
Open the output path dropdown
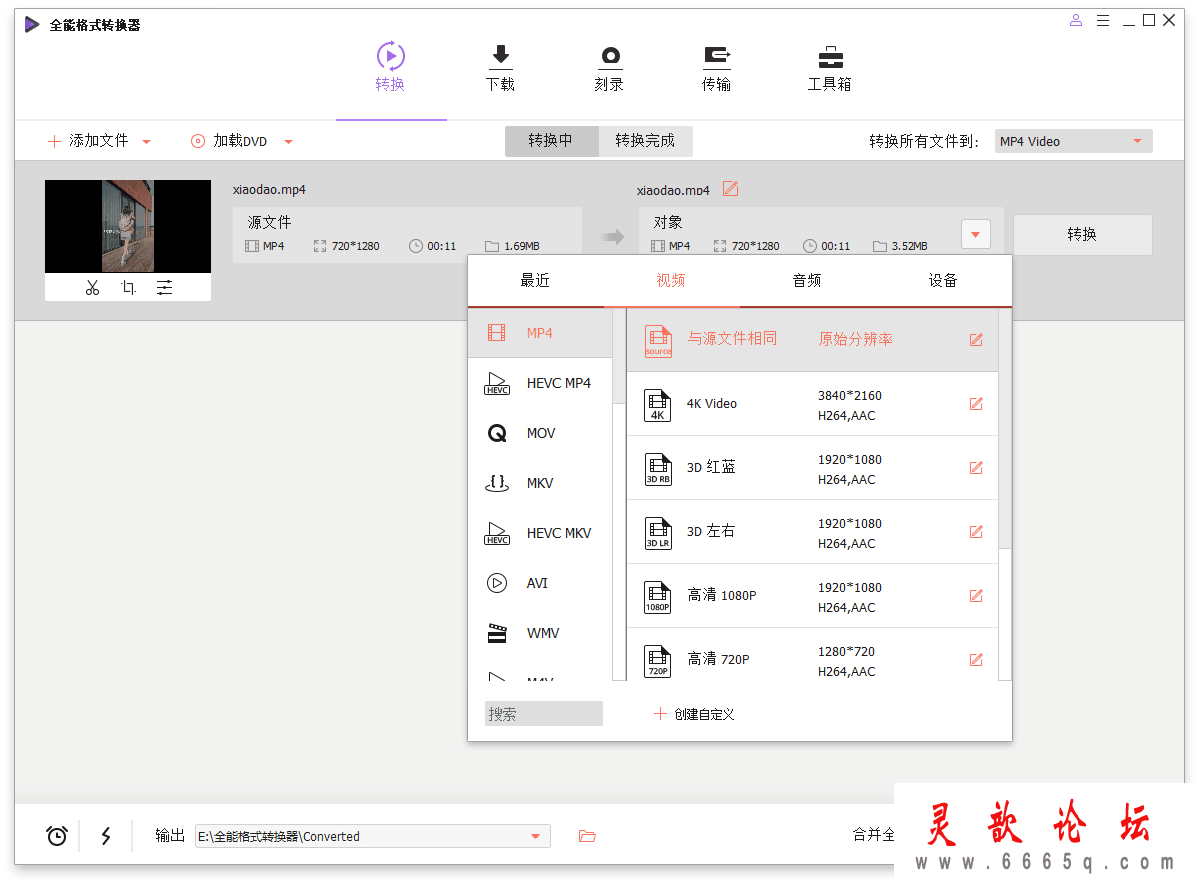coord(535,836)
